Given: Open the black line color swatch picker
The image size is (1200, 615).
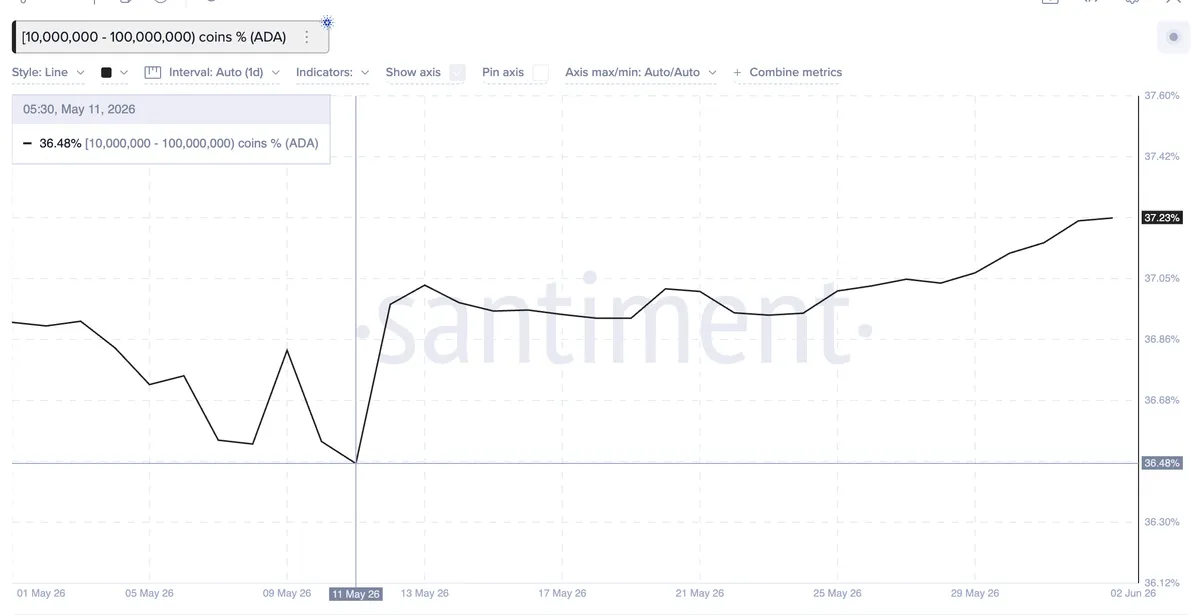Looking at the screenshot, I should 114,72.
